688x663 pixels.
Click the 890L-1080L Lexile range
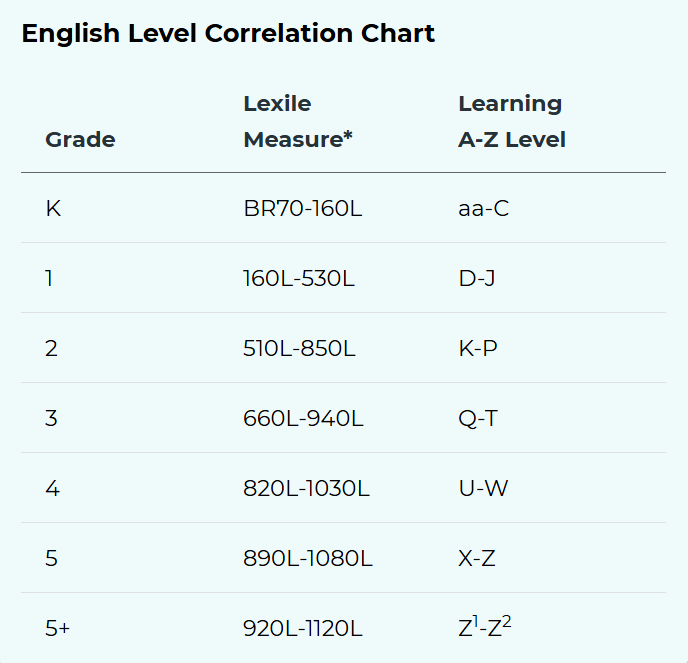(308, 558)
